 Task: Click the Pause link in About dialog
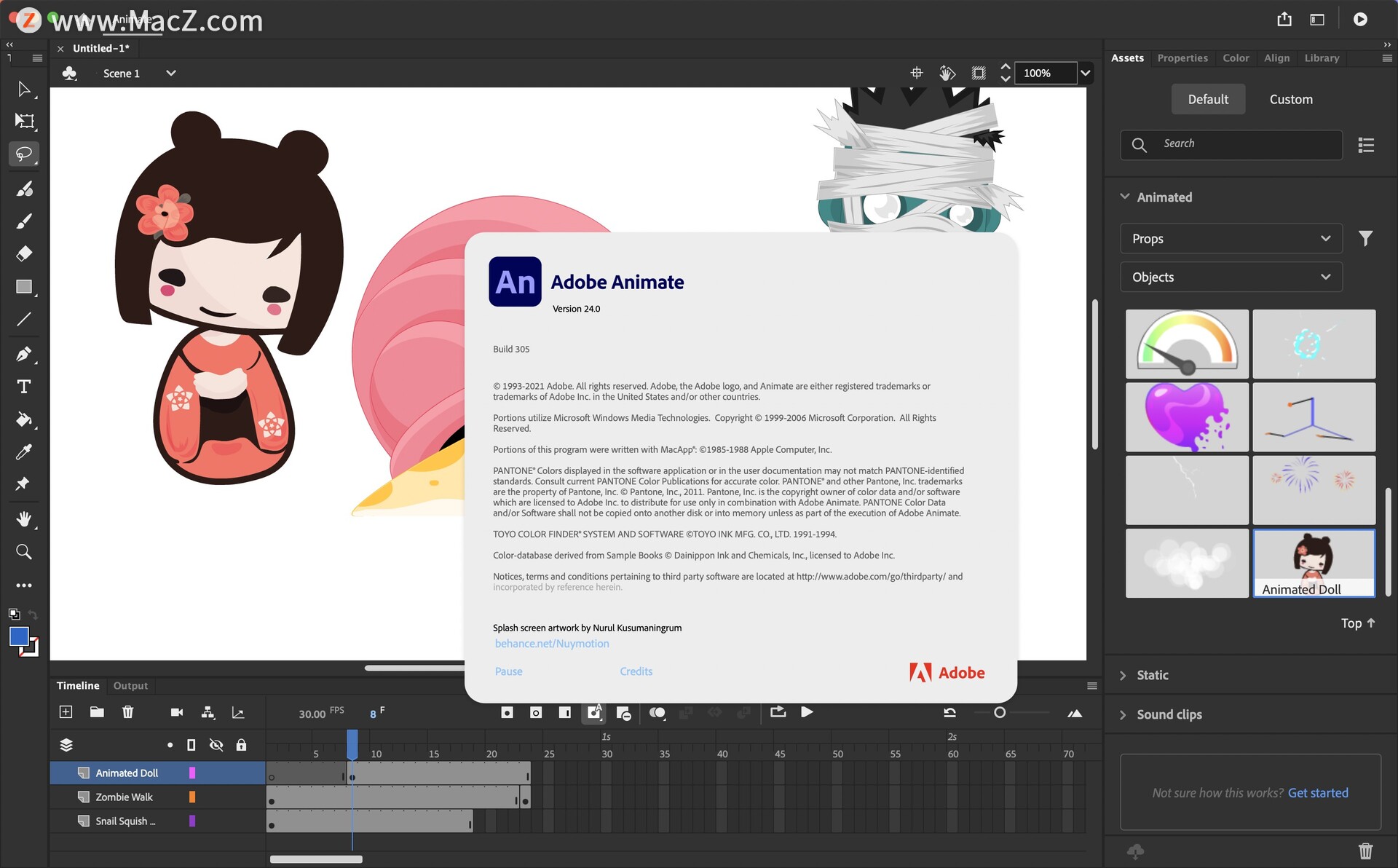[x=508, y=671]
